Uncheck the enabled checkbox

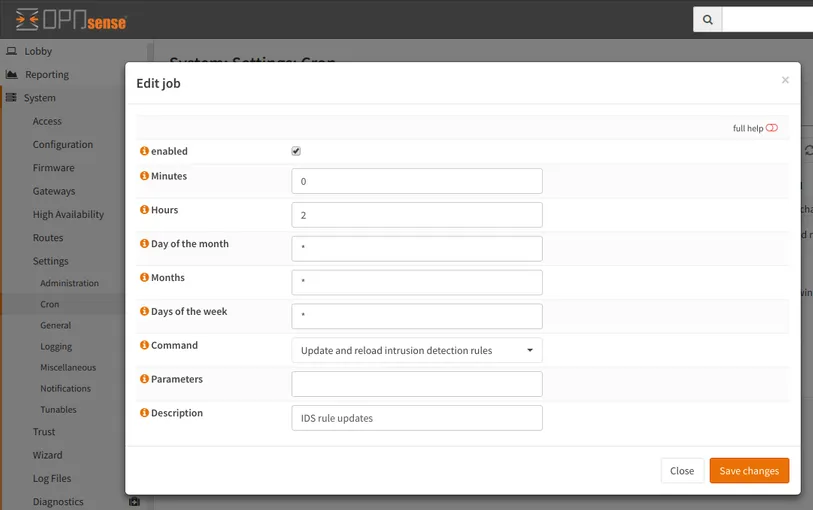pos(296,151)
